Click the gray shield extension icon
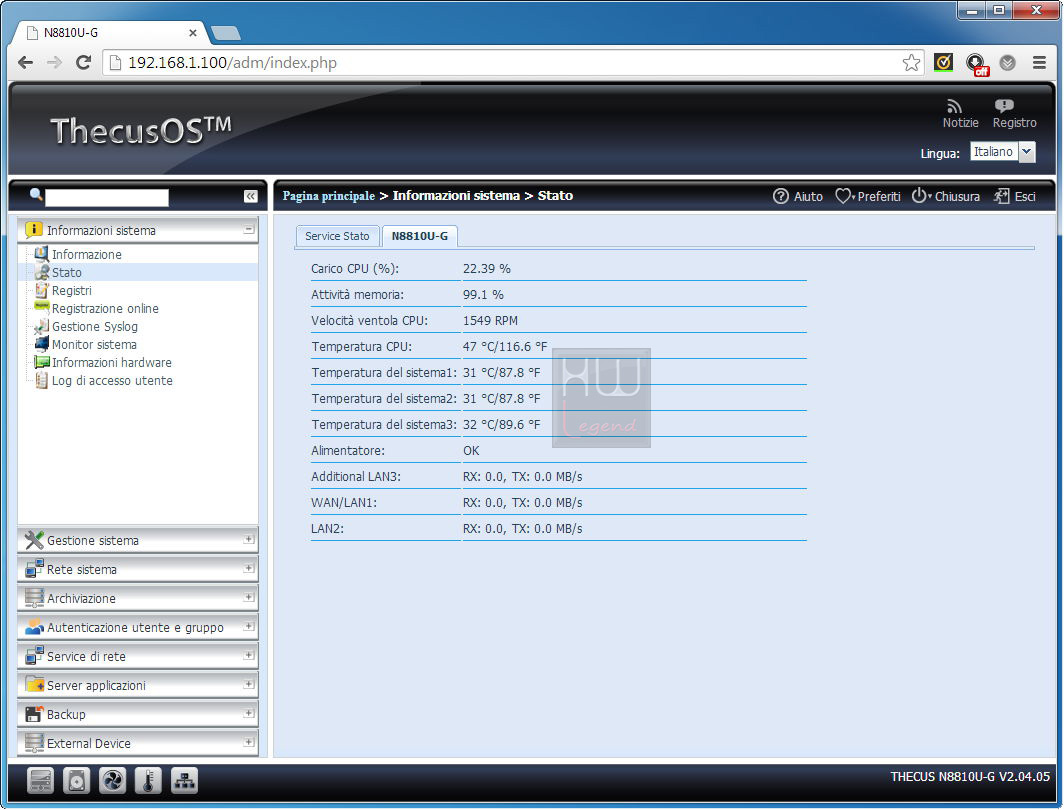This screenshot has height=810, width=1064. point(1008,63)
